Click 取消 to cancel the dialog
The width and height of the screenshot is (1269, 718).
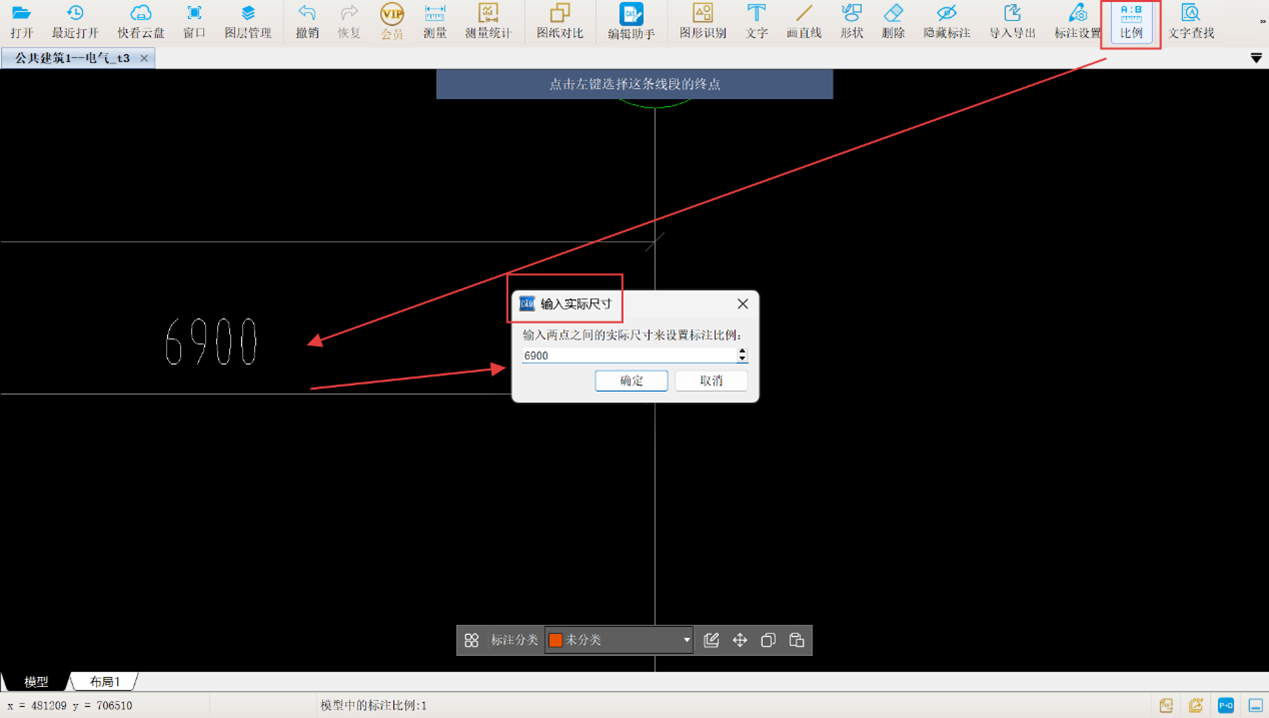[711, 381]
